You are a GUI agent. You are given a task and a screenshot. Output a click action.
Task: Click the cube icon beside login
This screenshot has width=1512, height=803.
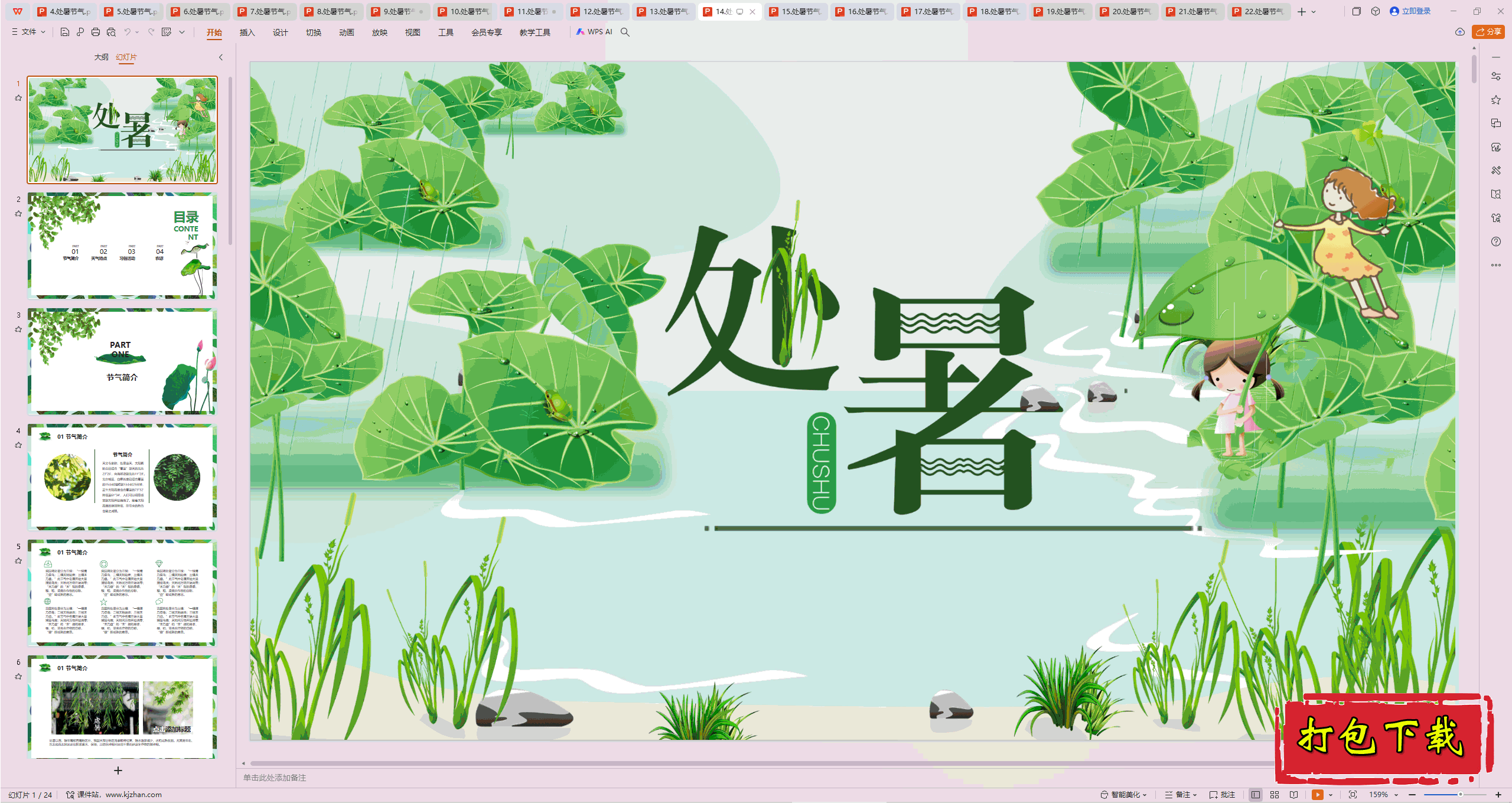(x=1376, y=11)
